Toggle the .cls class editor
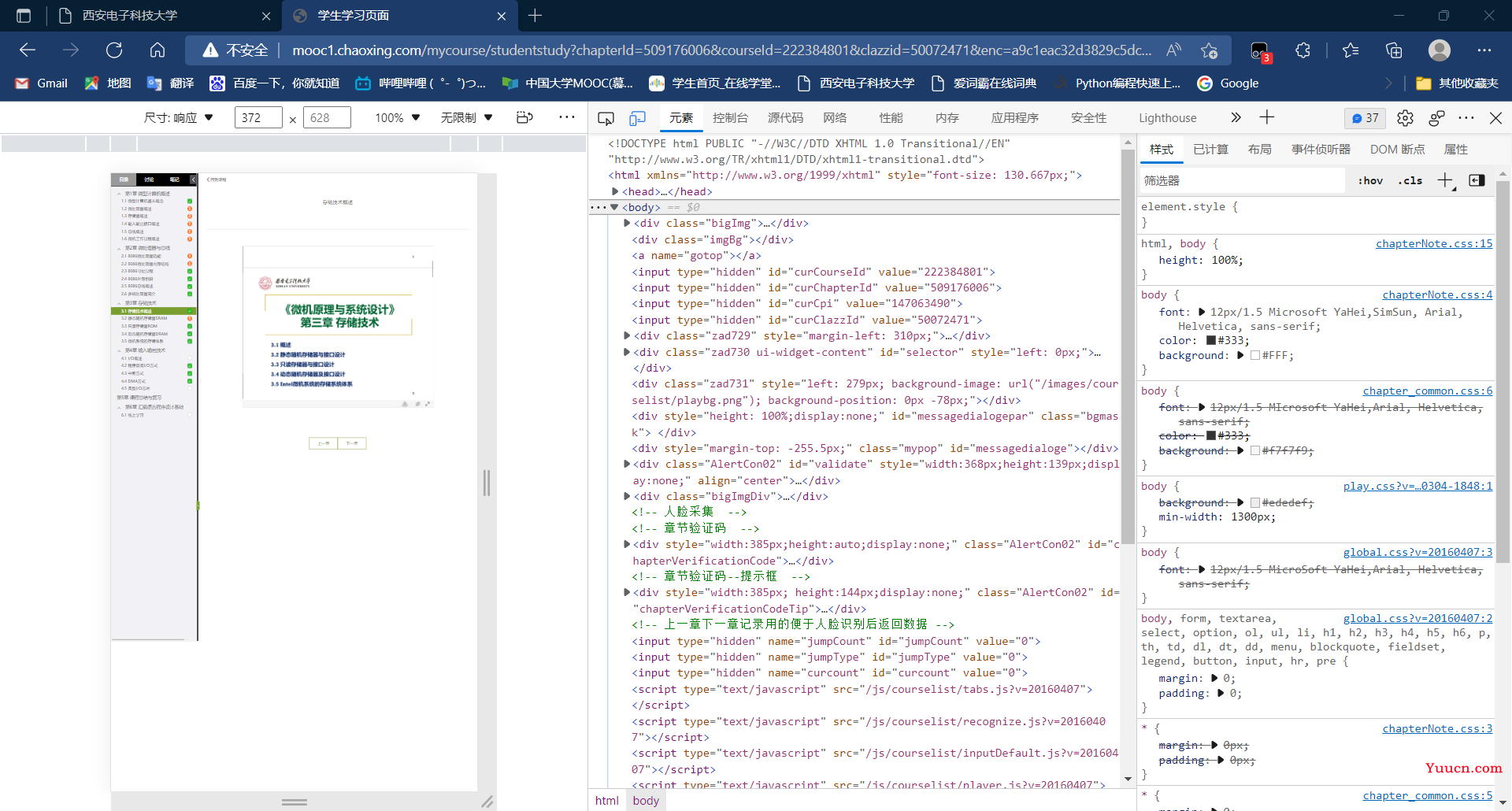 click(1410, 180)
